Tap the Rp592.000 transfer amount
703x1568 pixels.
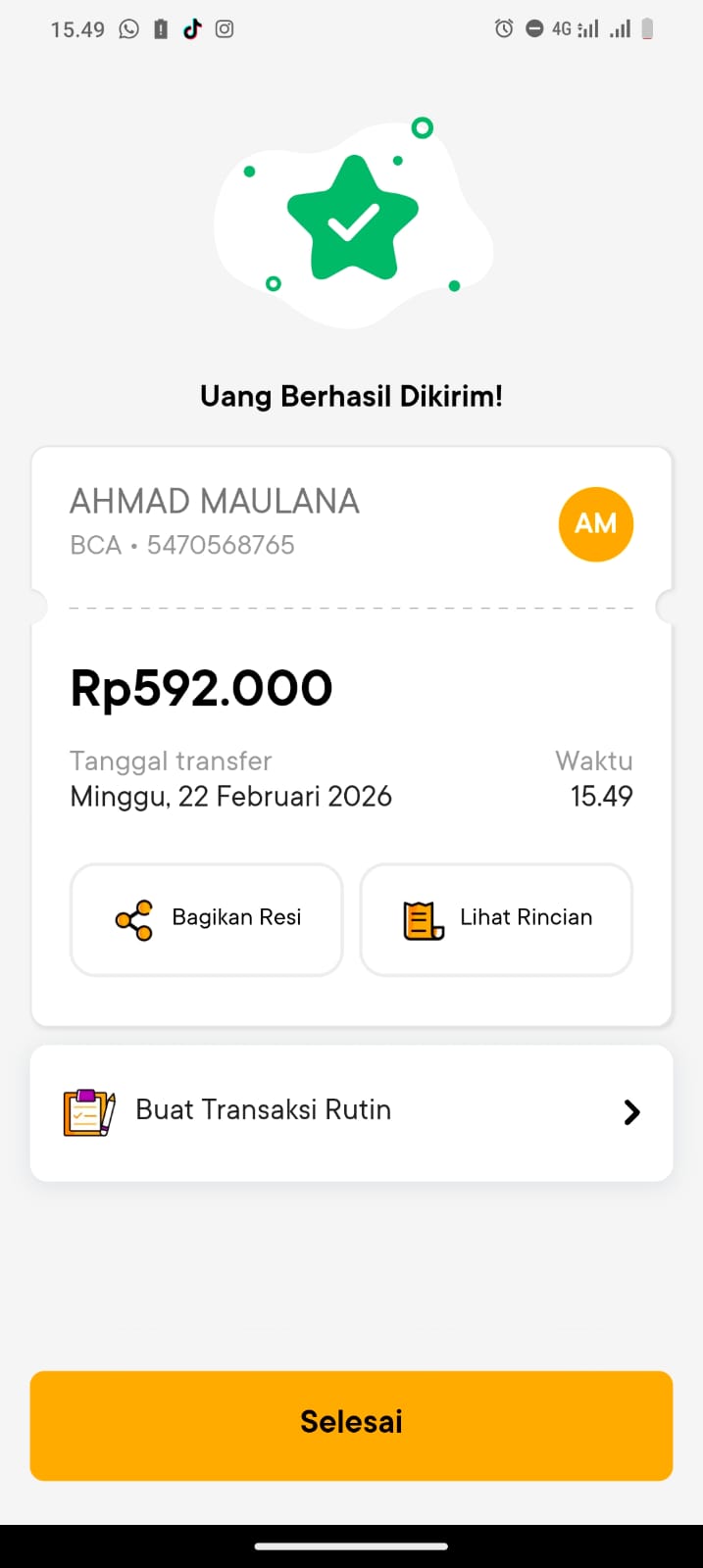click(x=202, y=688)
